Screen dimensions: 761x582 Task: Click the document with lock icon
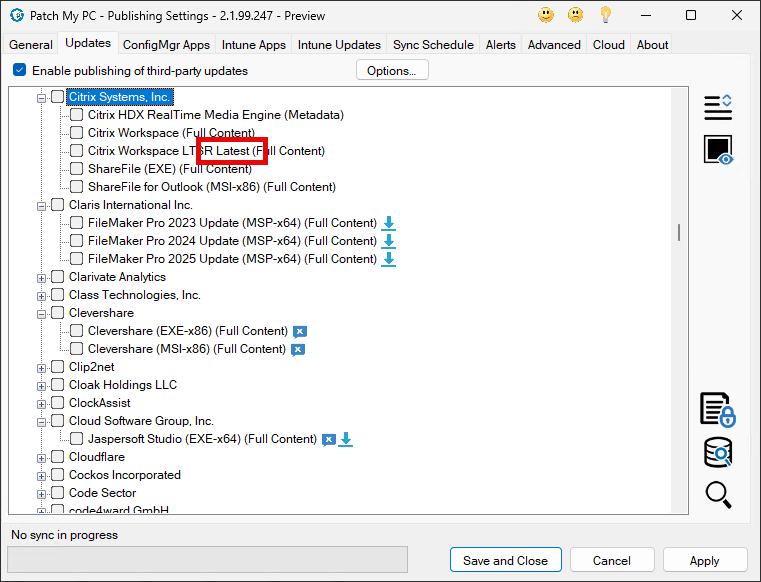[718, 410]
